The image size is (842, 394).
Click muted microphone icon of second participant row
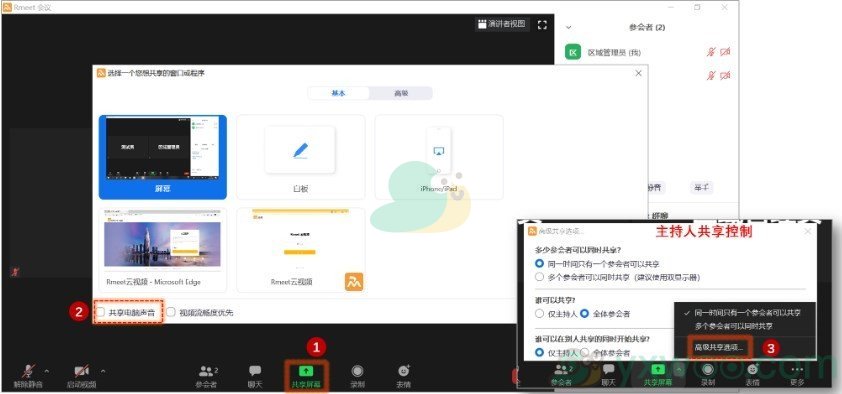coord(711,75)
